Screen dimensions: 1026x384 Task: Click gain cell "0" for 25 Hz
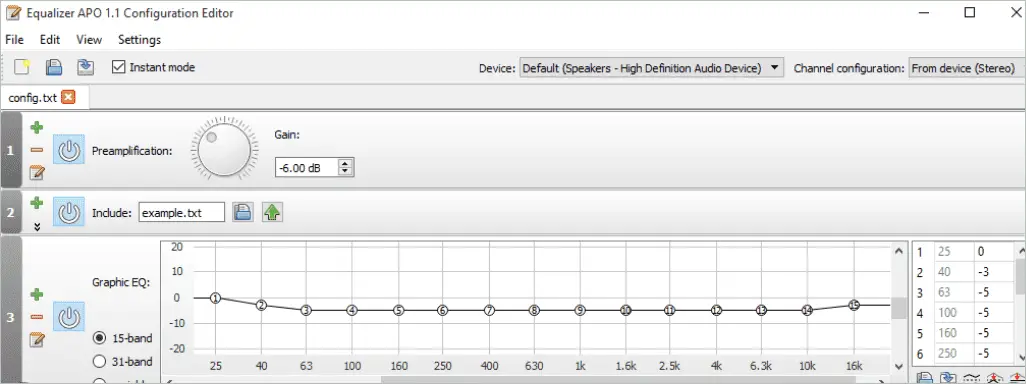tap(994, 252)
